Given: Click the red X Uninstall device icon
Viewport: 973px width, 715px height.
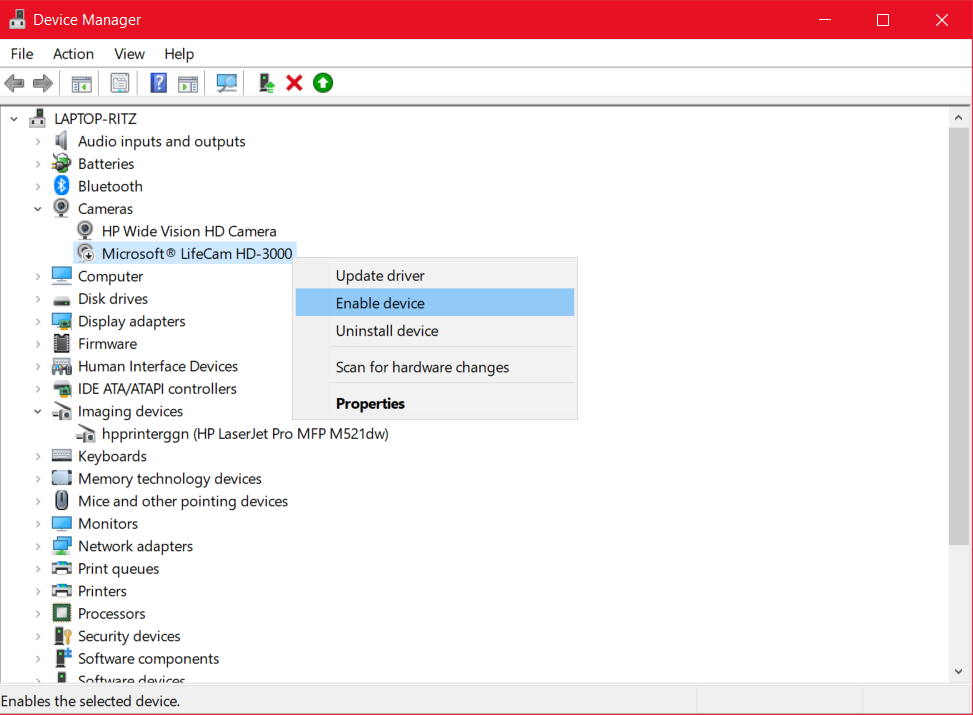Looking at the screenshot, I should (x=294, y=83).
